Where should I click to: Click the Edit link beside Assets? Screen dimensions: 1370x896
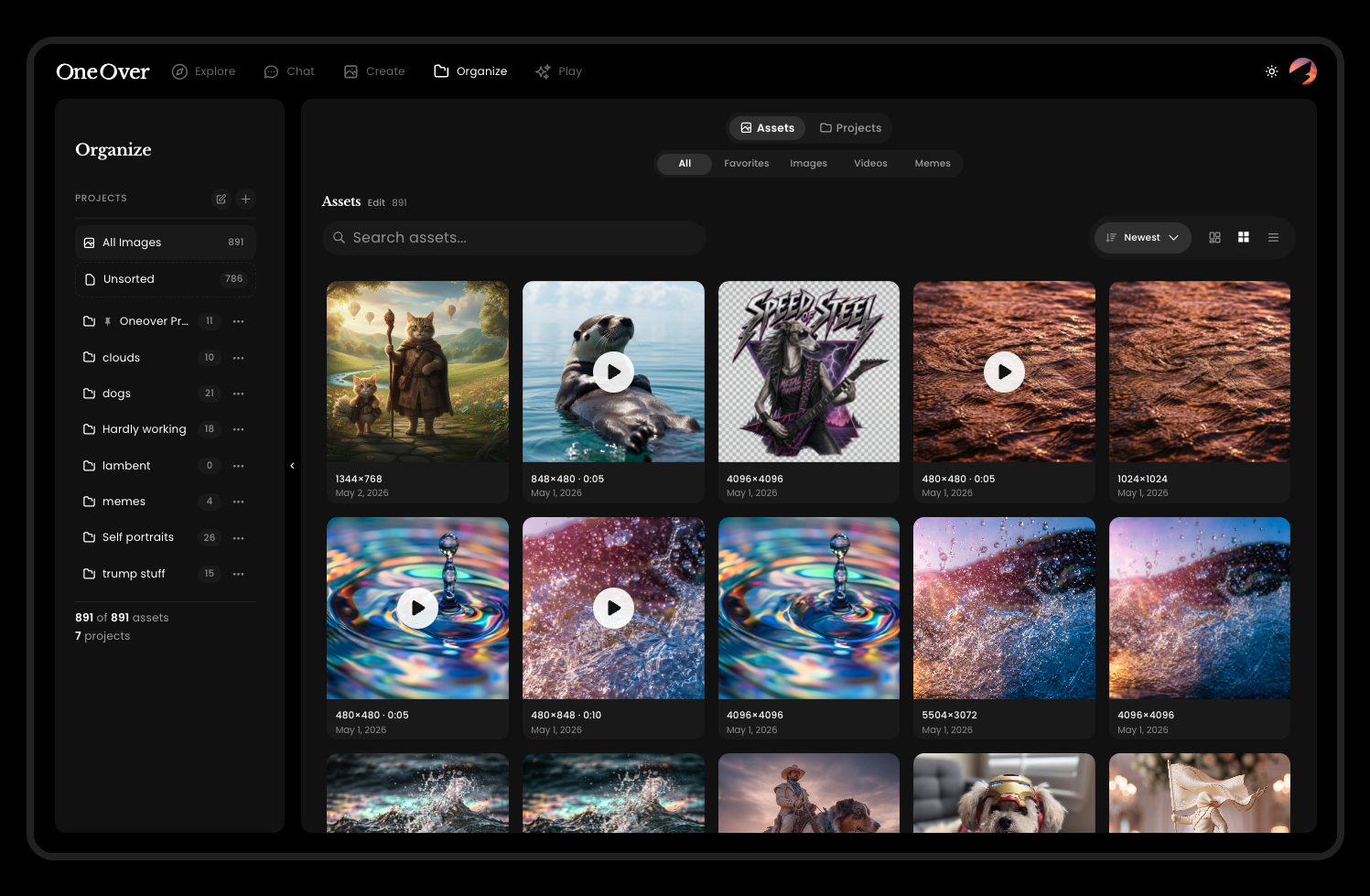[376, 202]
